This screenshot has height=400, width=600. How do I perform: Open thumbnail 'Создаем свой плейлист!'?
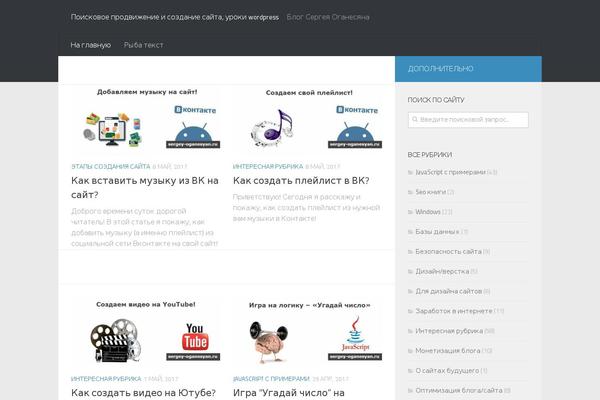point(308,119)
